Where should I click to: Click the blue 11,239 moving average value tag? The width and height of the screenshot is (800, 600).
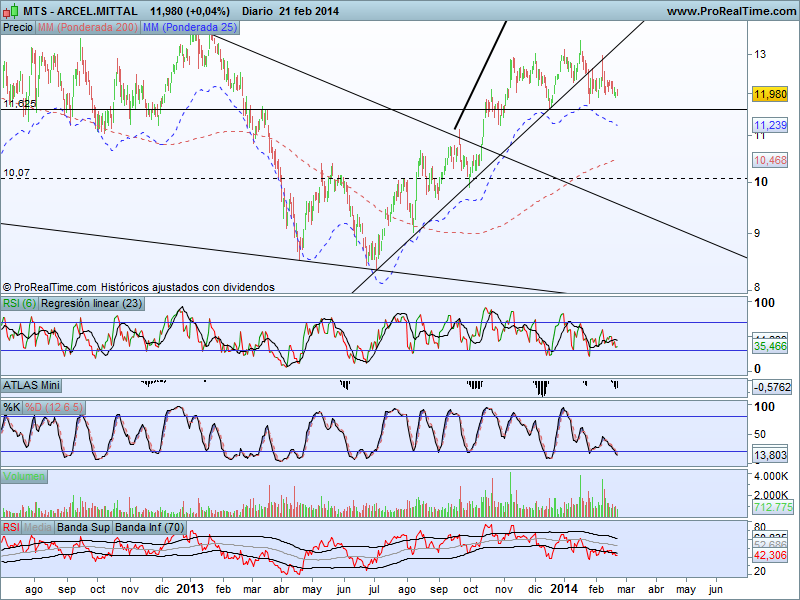click(x=770, y=125)
